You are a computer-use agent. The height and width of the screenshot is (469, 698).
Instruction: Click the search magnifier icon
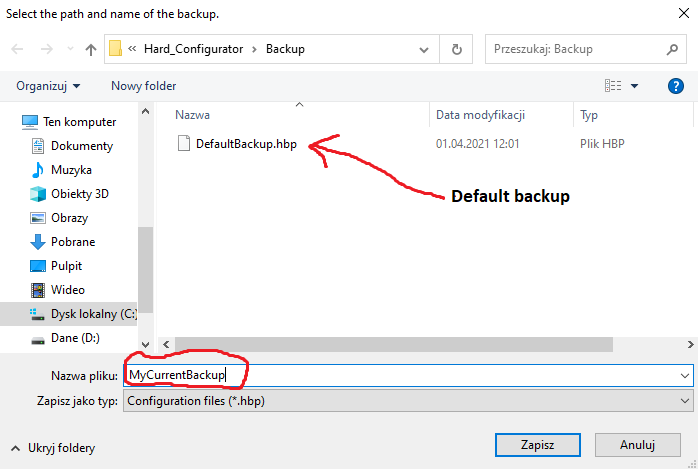672,48
